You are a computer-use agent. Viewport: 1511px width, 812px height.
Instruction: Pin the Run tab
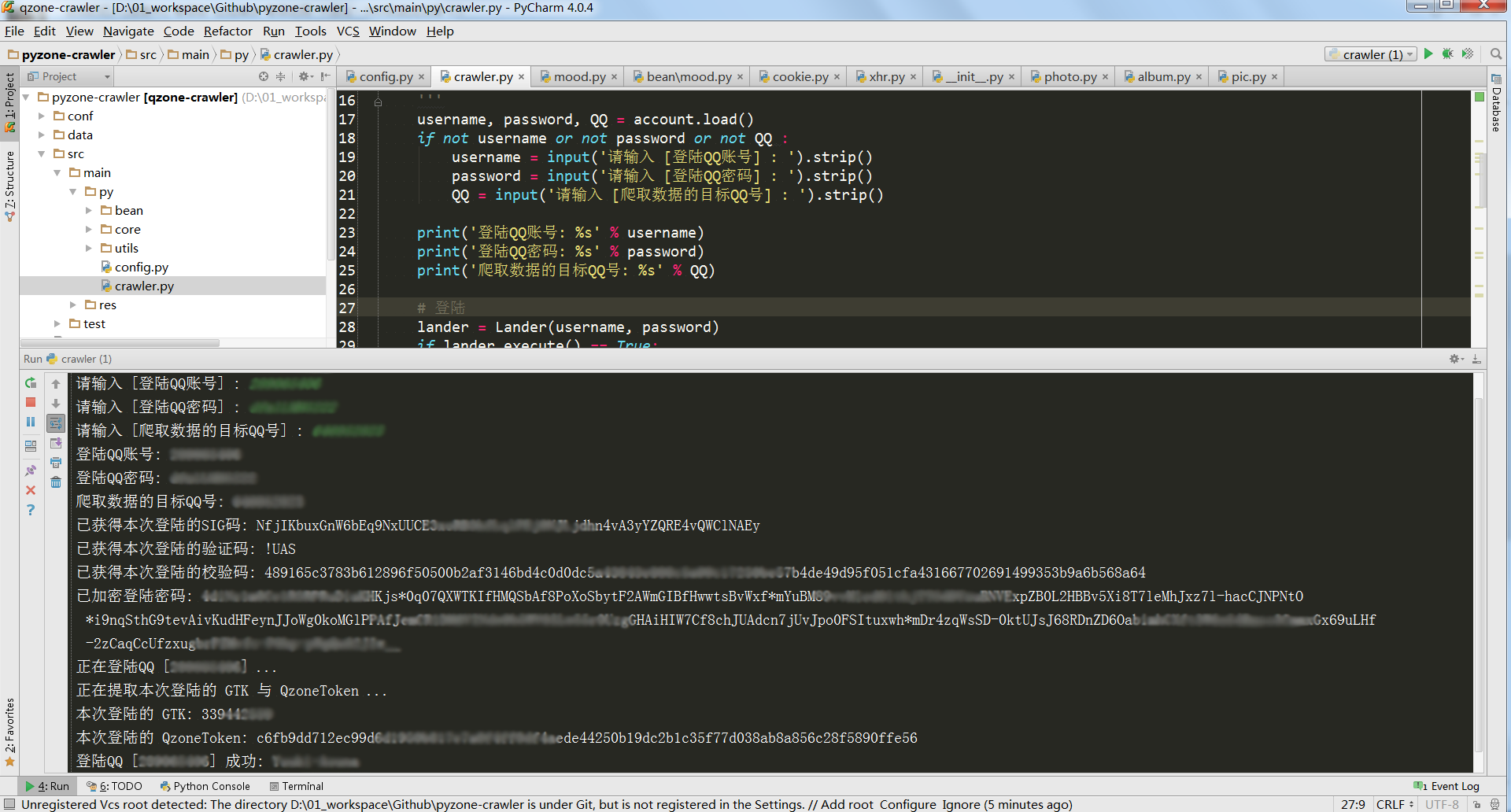click(x=31, y=471)
